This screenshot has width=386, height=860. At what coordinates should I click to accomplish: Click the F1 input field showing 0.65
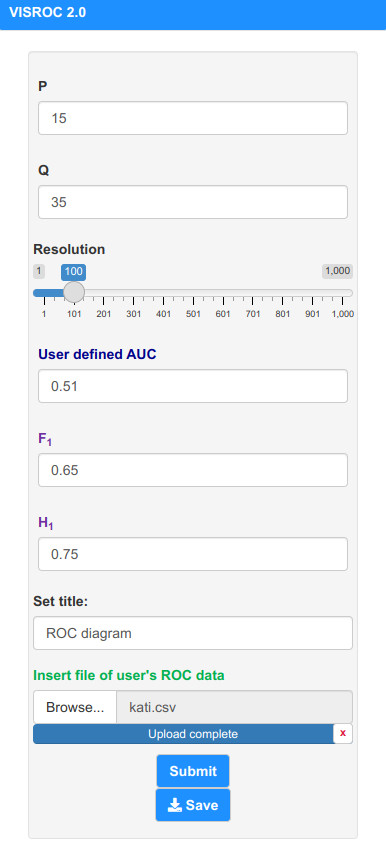192,470
